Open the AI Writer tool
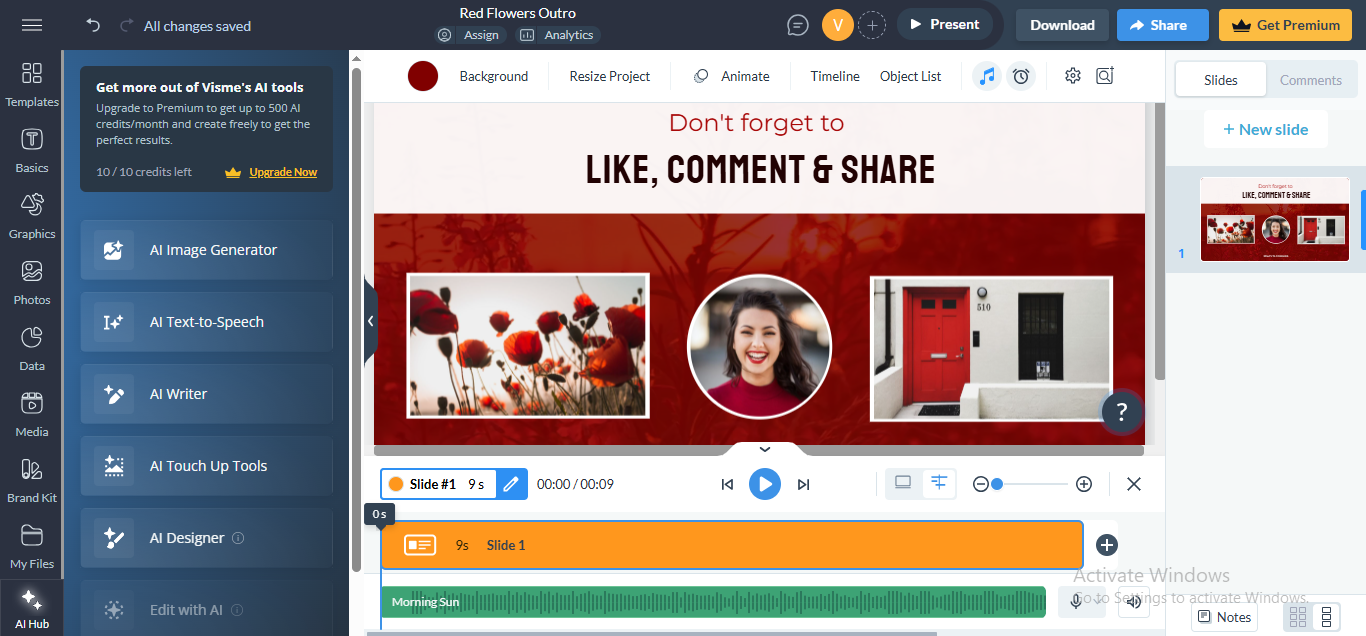The height and width of the screenshot is (636, 1366). pyautogui.click(x=205, y=393)
